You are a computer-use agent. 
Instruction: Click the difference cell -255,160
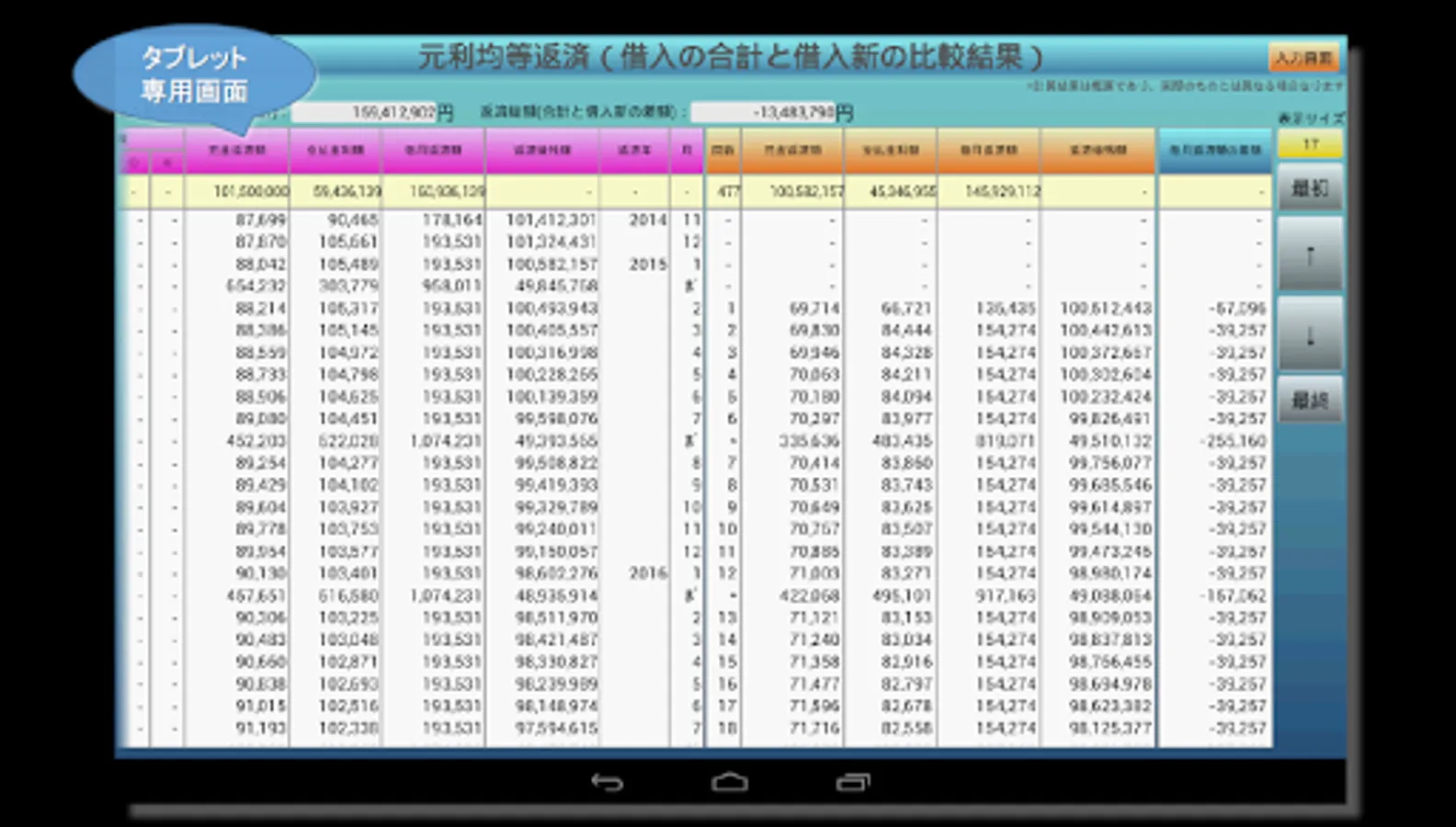point(1233,441)
